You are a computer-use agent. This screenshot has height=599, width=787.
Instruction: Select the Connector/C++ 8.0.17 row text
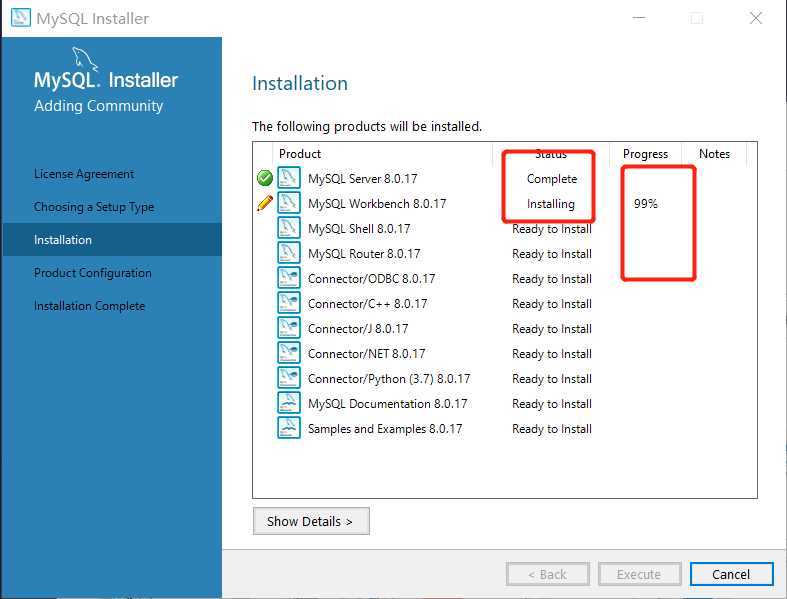tap(367, 304)
